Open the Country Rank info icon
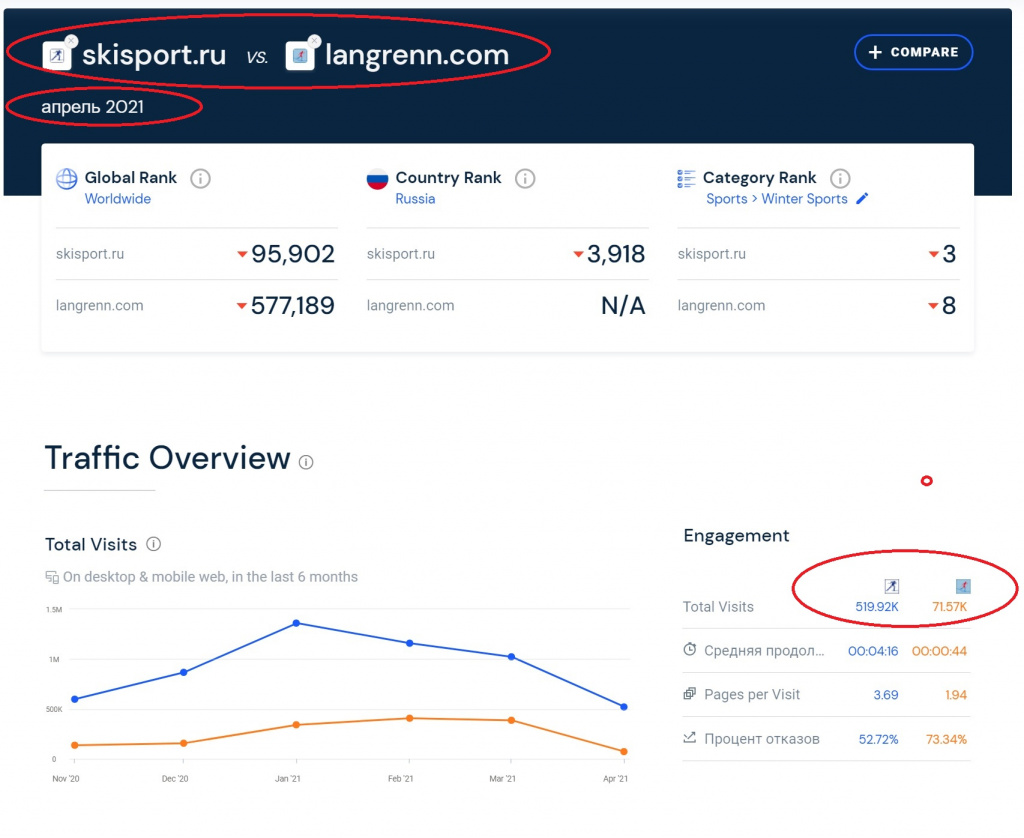The image size is (1024, 838). coord(524,178)
